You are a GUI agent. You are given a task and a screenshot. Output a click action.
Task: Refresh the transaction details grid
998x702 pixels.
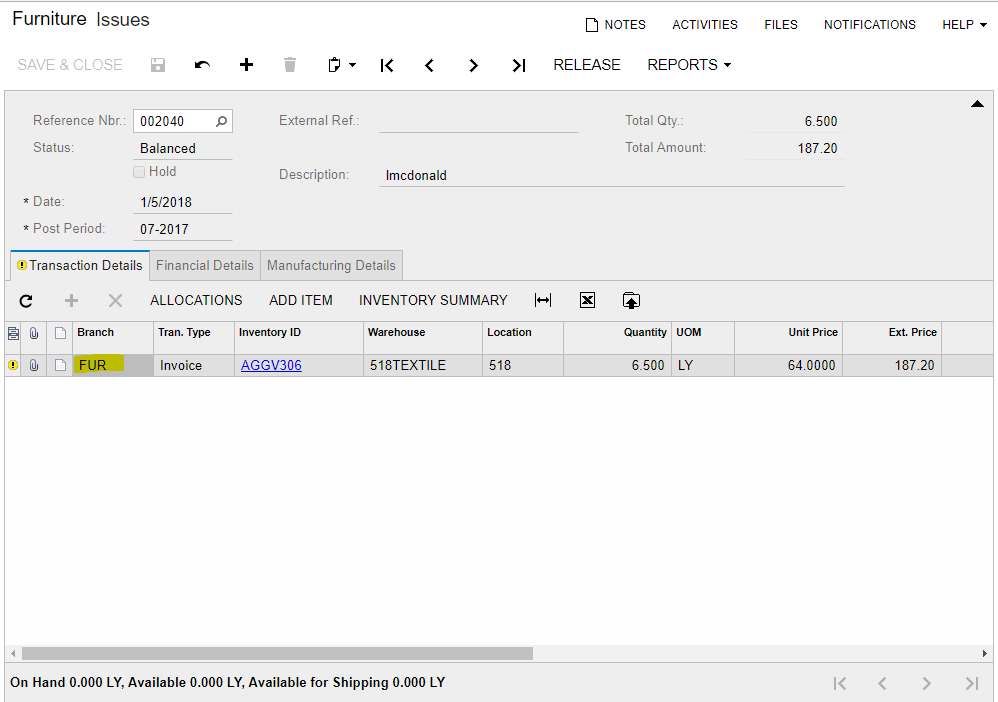pos(26,300)
